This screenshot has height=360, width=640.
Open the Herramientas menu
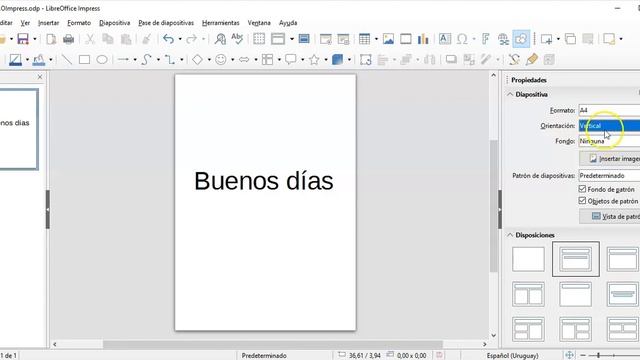coord(221,23)
